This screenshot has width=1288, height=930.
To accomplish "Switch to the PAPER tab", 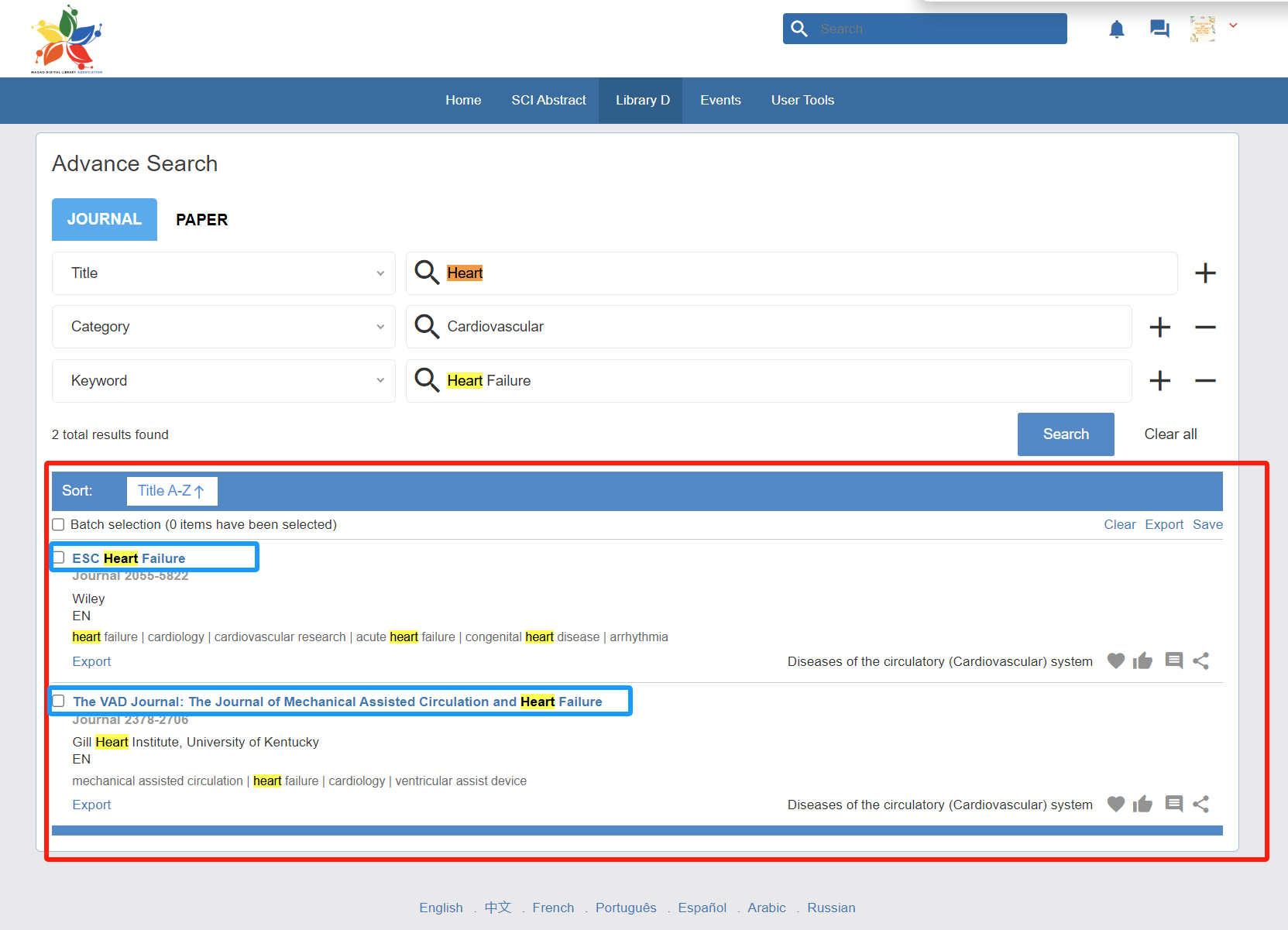I will tap(201, 220).
